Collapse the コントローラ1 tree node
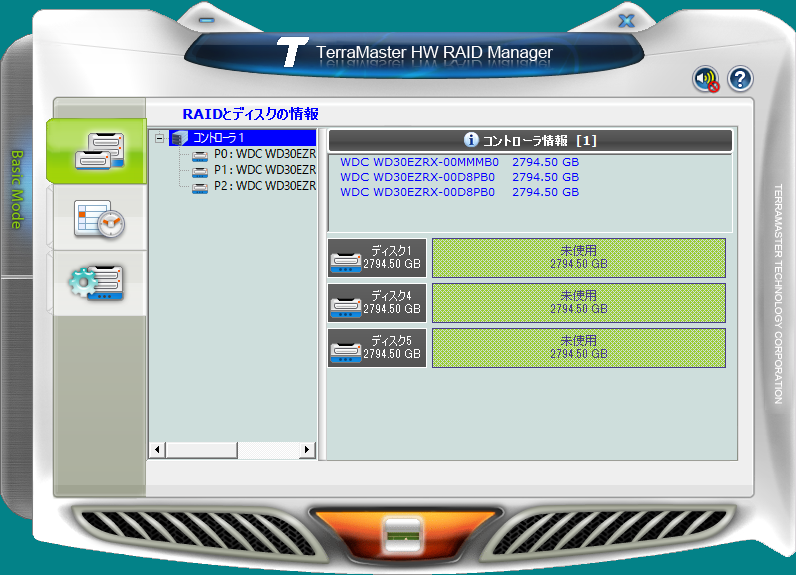 [x=159, y=138]
